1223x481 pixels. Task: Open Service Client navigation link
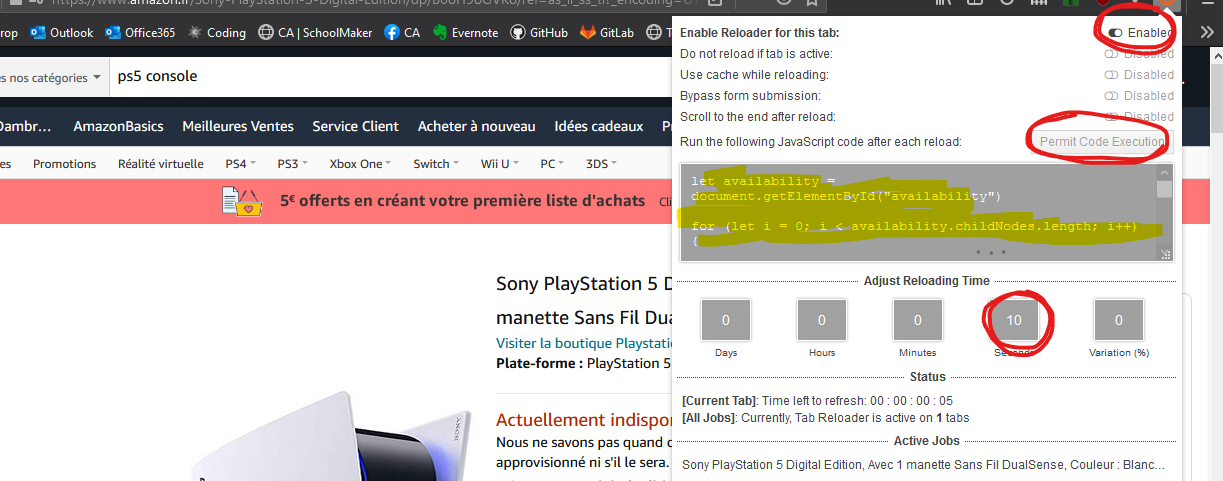click(355, 126)
